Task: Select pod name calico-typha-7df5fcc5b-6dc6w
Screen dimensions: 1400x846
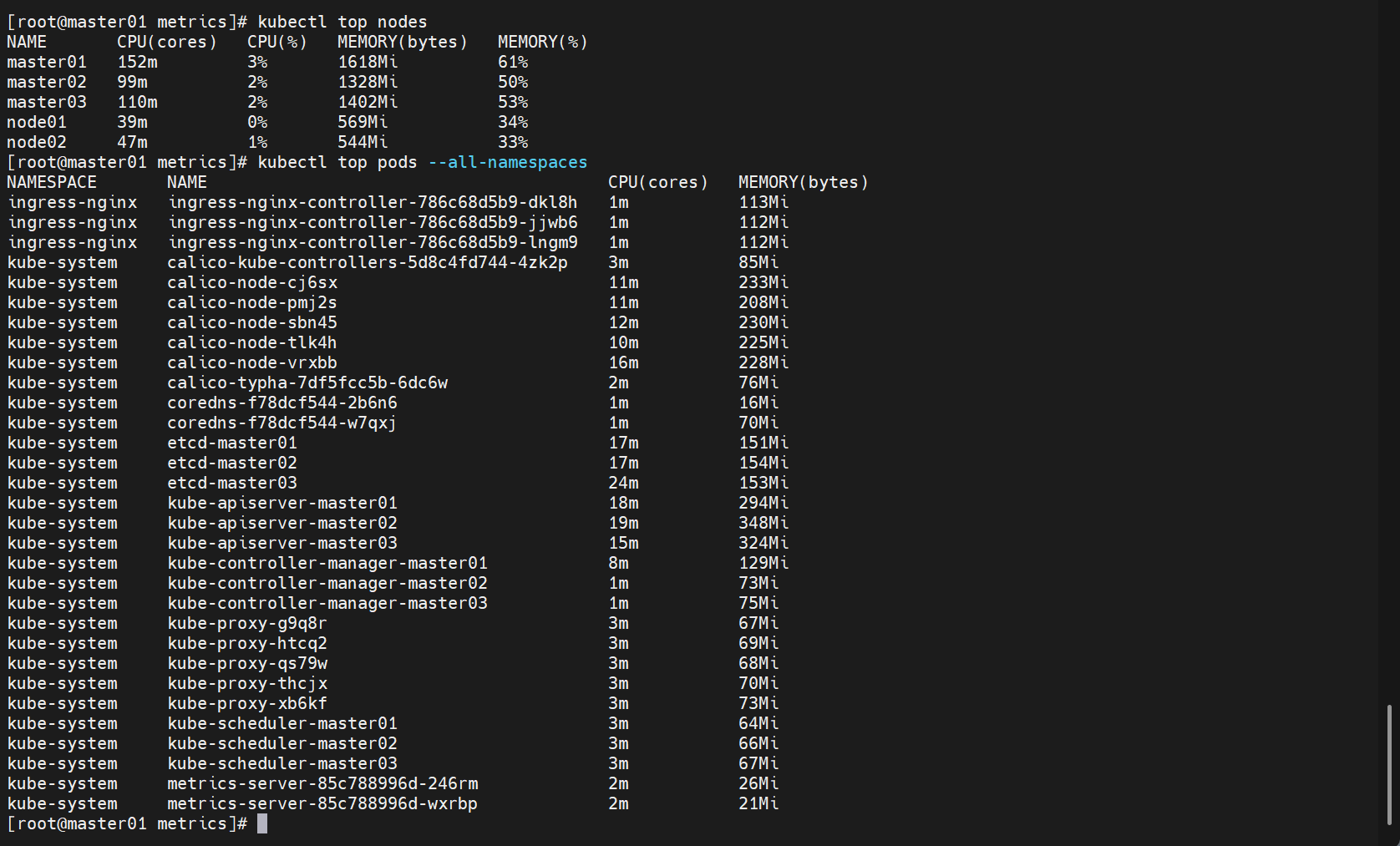Action: click(307, 382)
